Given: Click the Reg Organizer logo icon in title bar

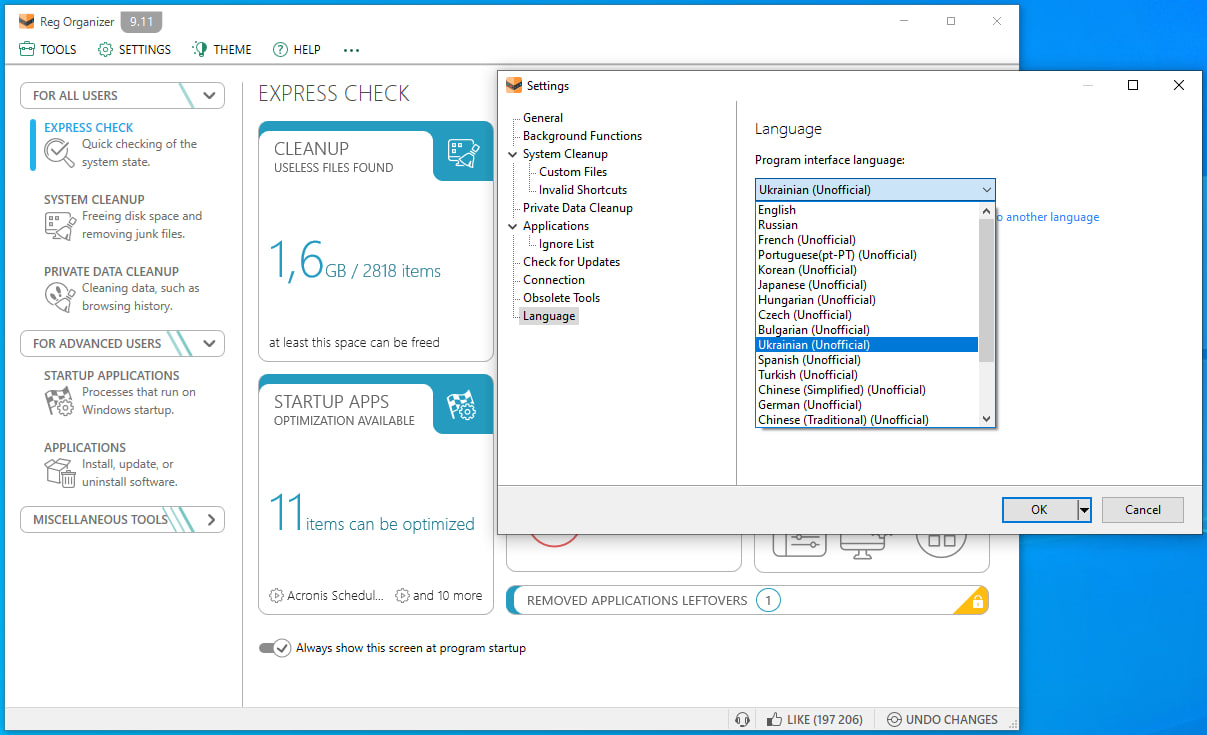Looking at the screenshot, I should pyautogui.click(x=27, y=21).
